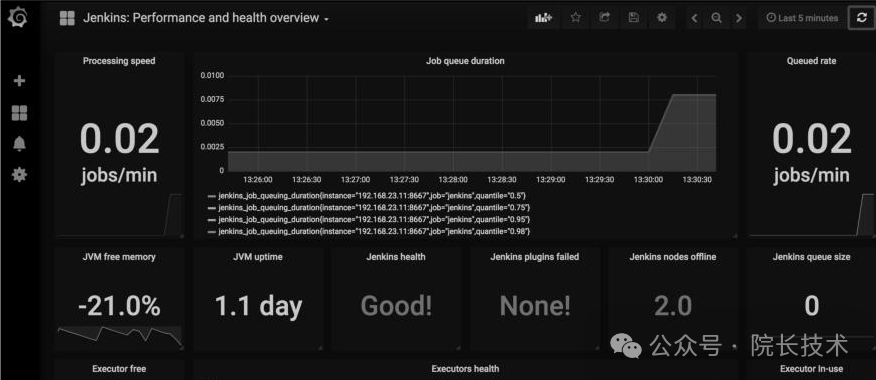The width and height of the screenshot is (876, 380).
Task: Open the Configuration gear in sidebar
Action: click(19, 175)
